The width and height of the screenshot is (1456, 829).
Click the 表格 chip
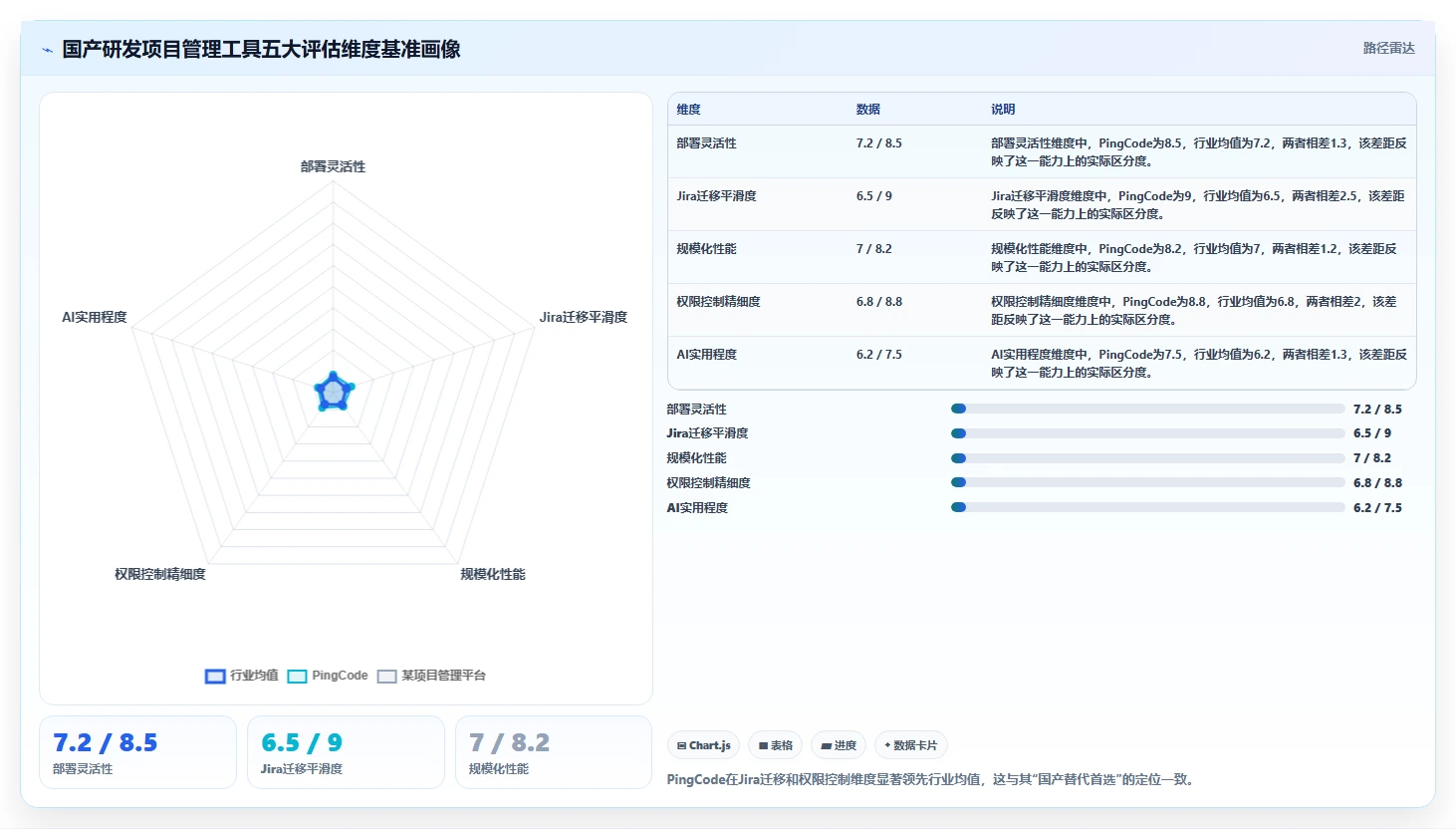(776, 745)
